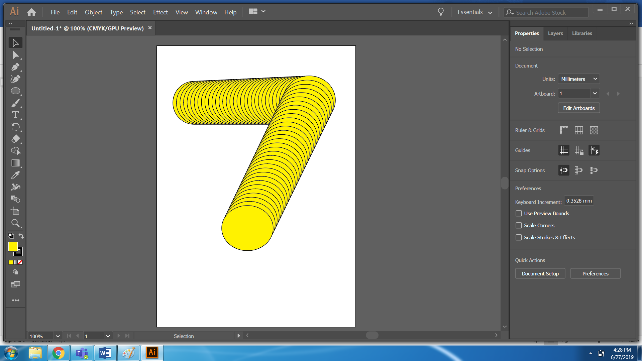Open the File menu
The width and height of the screenshot is (642, 361).
(55, 12)
